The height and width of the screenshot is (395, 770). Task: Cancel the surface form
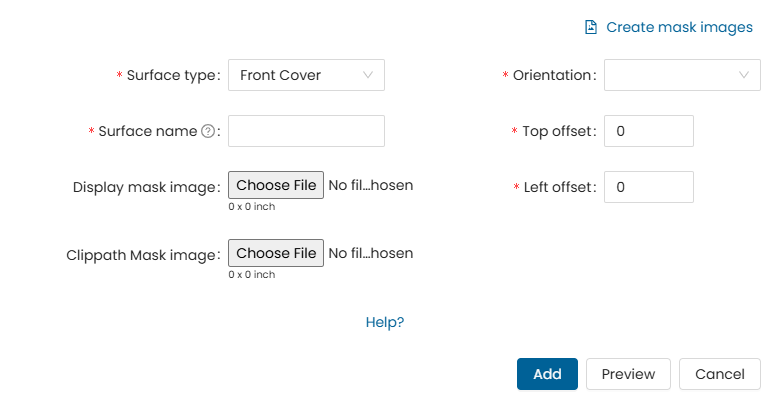(x=719, y=374)
